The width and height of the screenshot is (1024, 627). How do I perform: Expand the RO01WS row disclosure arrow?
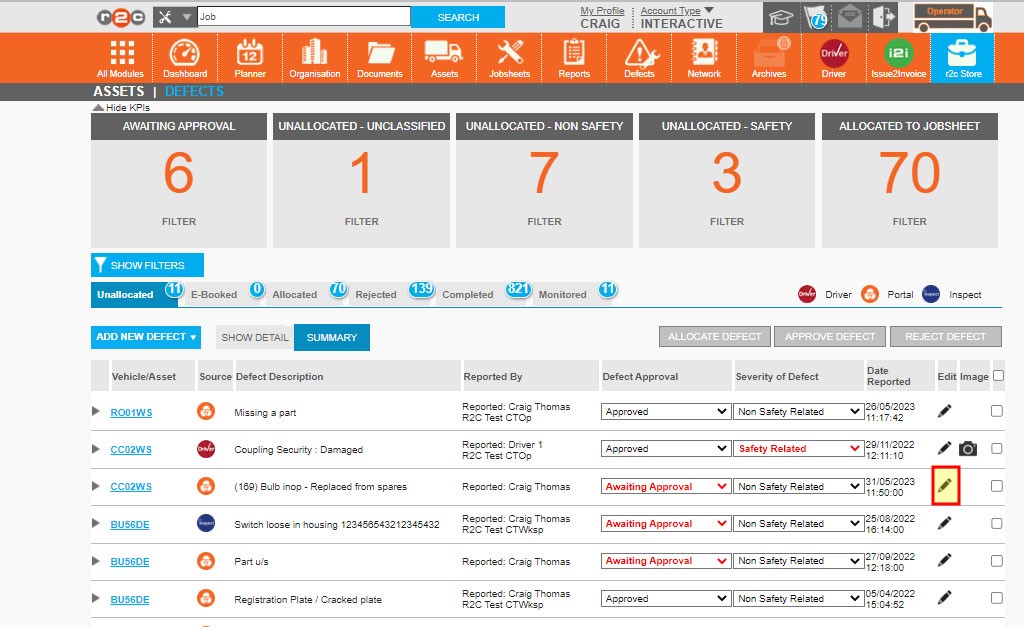[97, 411]
